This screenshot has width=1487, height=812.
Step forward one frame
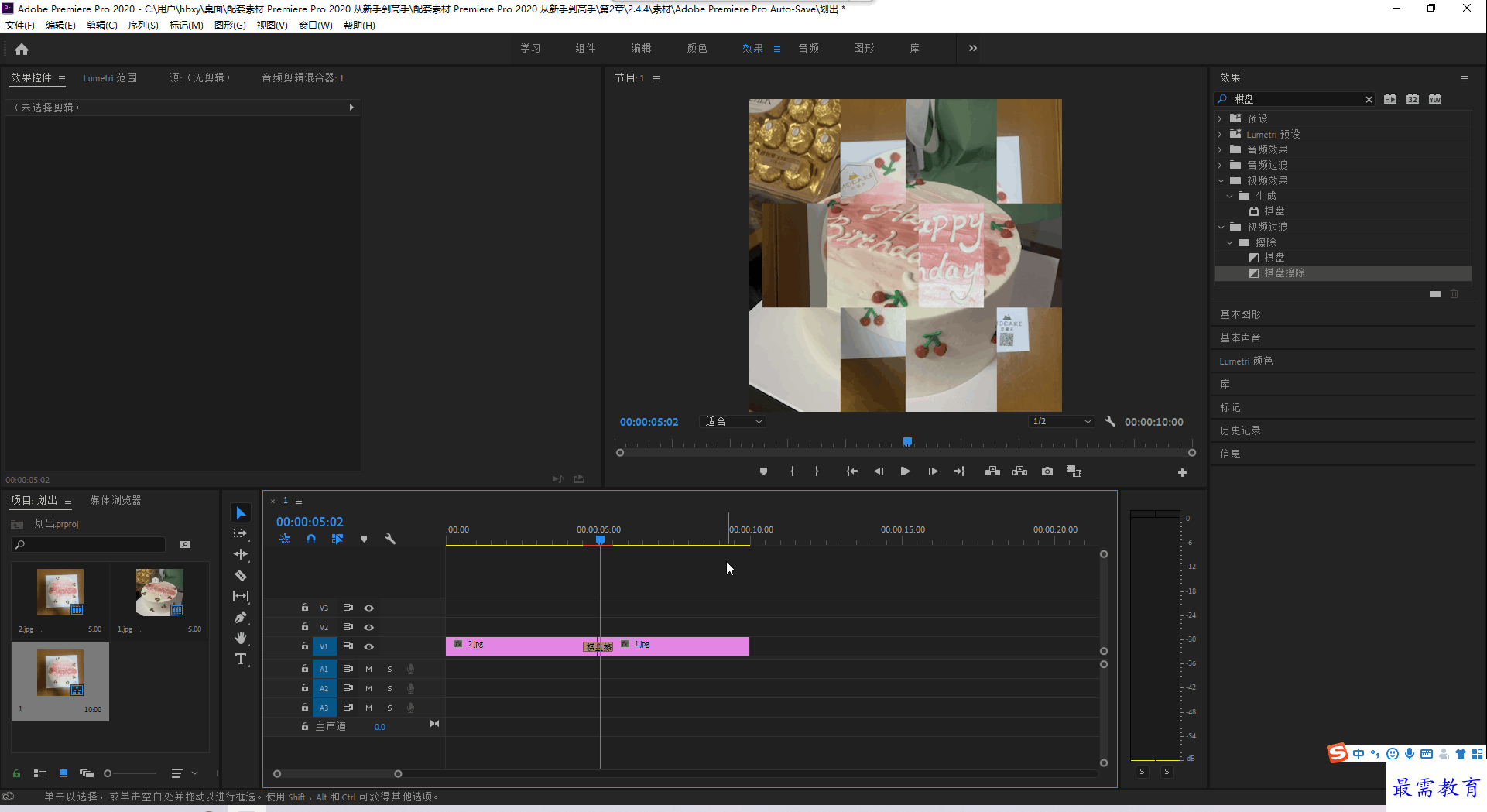point(933,471)
